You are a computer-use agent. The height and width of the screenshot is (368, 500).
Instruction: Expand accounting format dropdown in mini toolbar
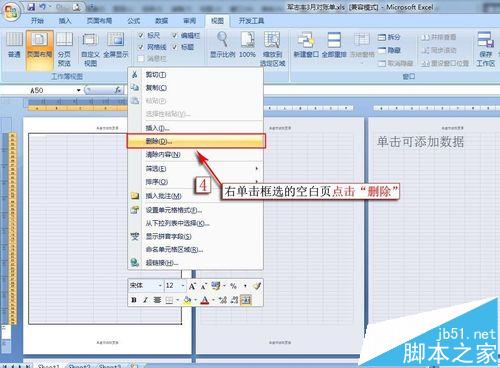(x=224, y=286)
